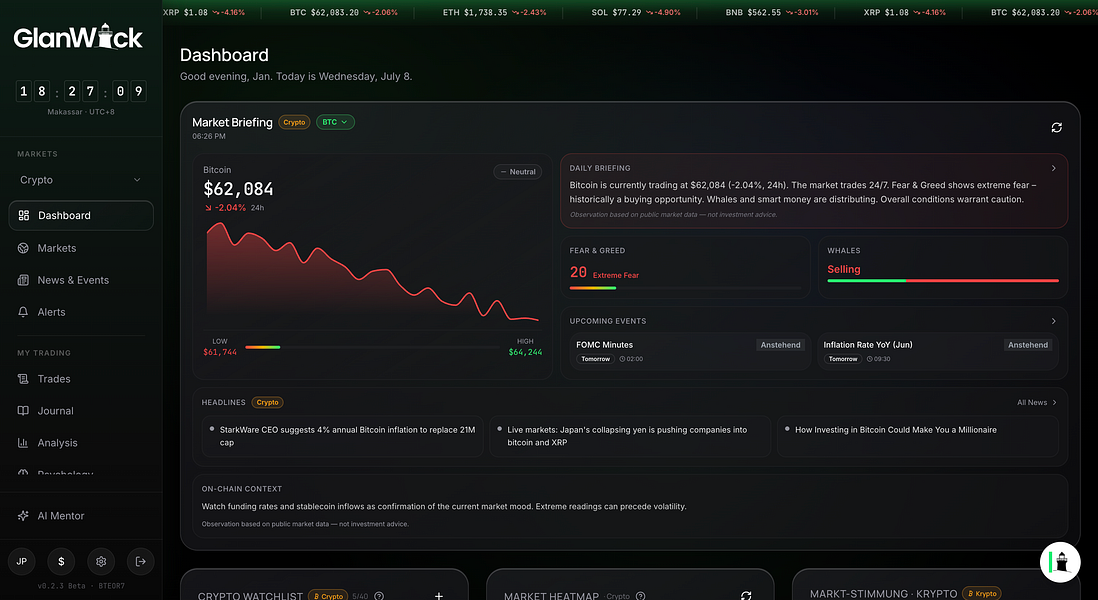Open the Inflation Rate YoY event card

[938, 351]
